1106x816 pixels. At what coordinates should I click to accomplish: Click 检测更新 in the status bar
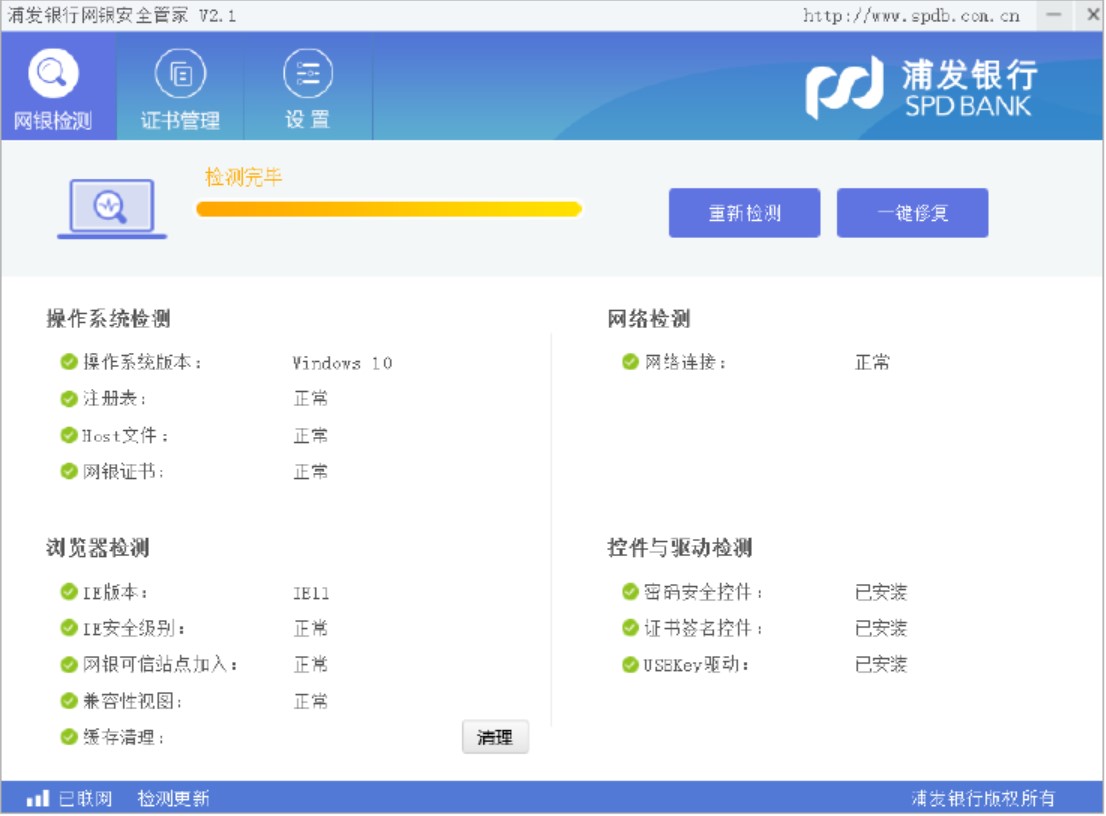tap(174, 799)
